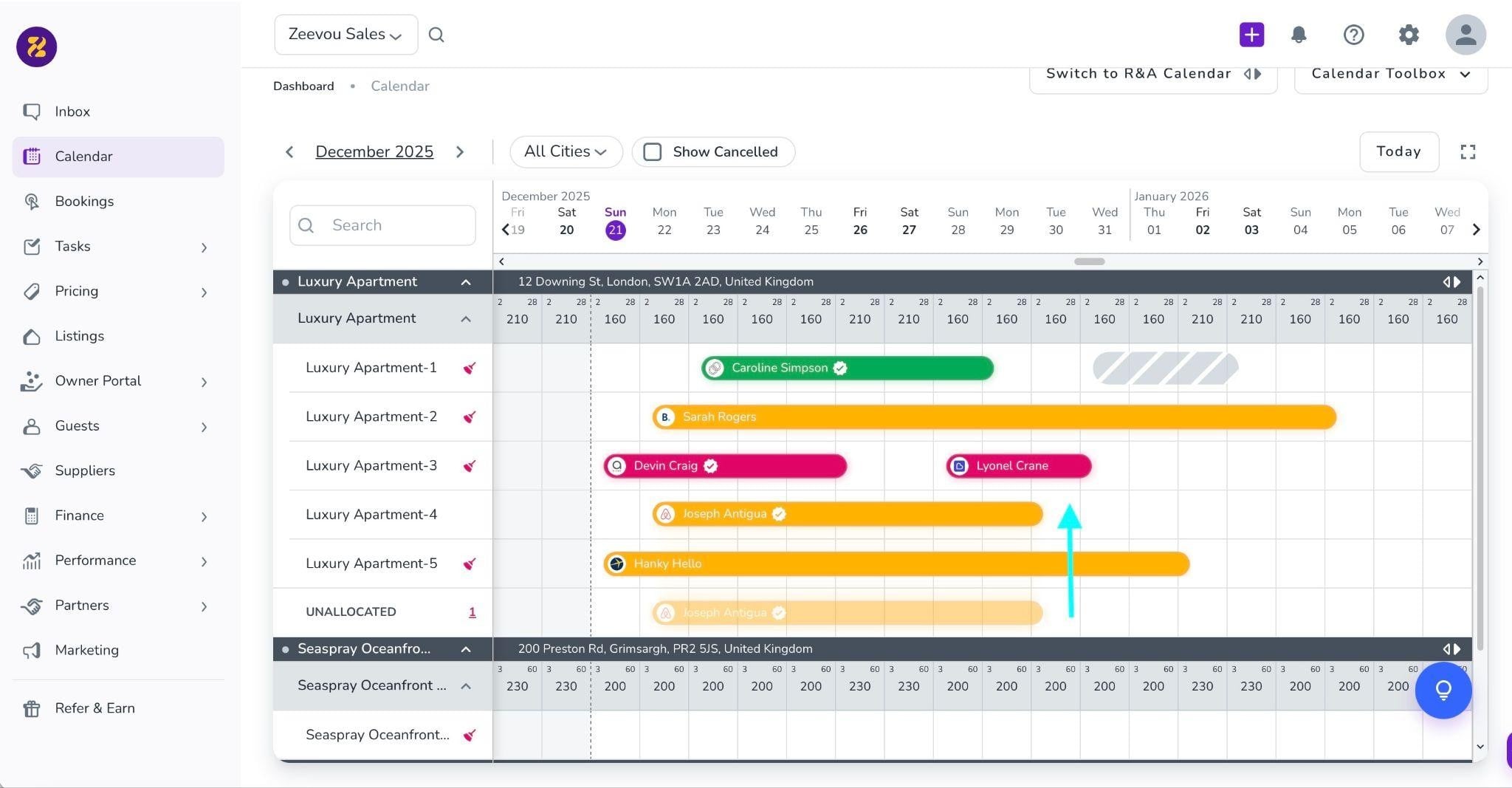Click the Bookings icon in sidebar

32,202
